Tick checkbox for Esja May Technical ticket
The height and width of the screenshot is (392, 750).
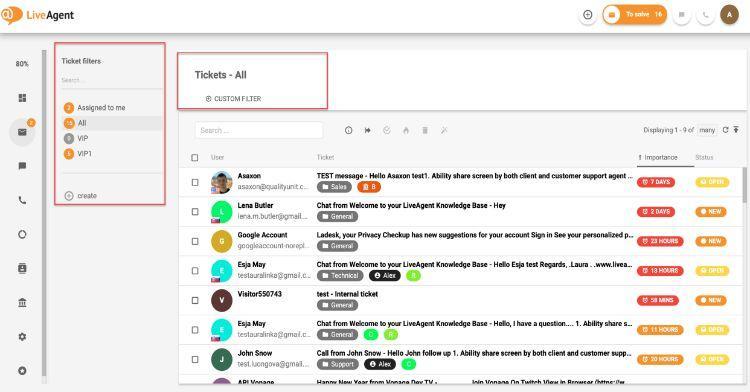click(195, 271)
